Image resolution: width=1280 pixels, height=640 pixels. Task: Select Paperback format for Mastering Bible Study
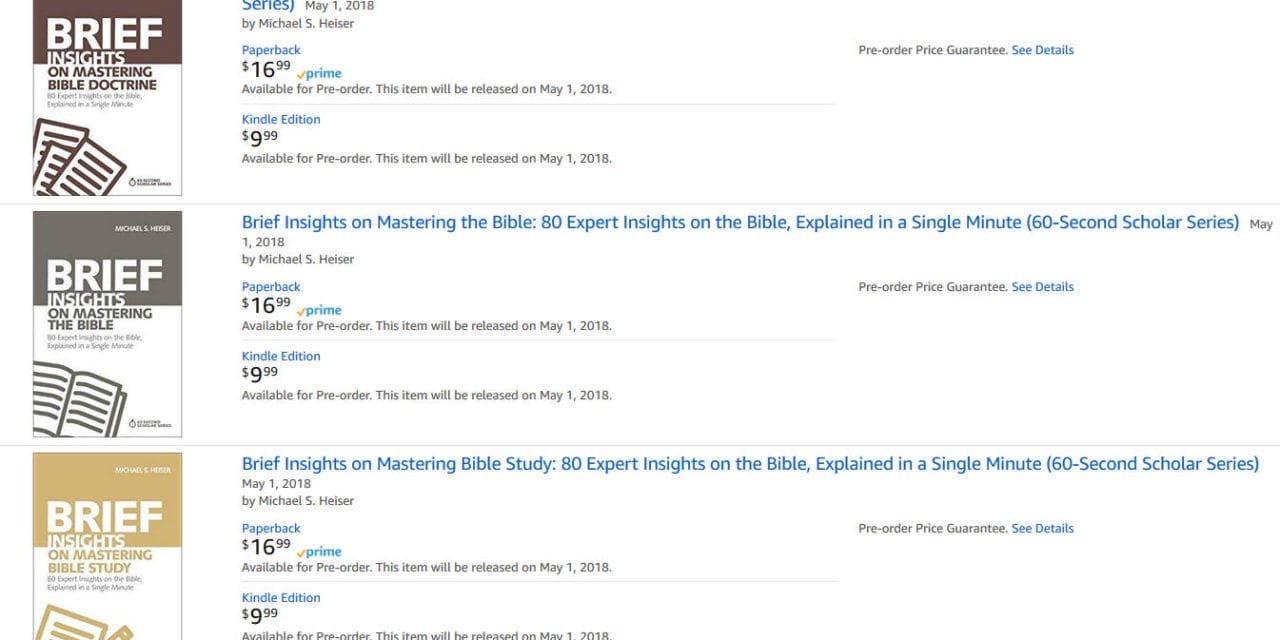271,528
